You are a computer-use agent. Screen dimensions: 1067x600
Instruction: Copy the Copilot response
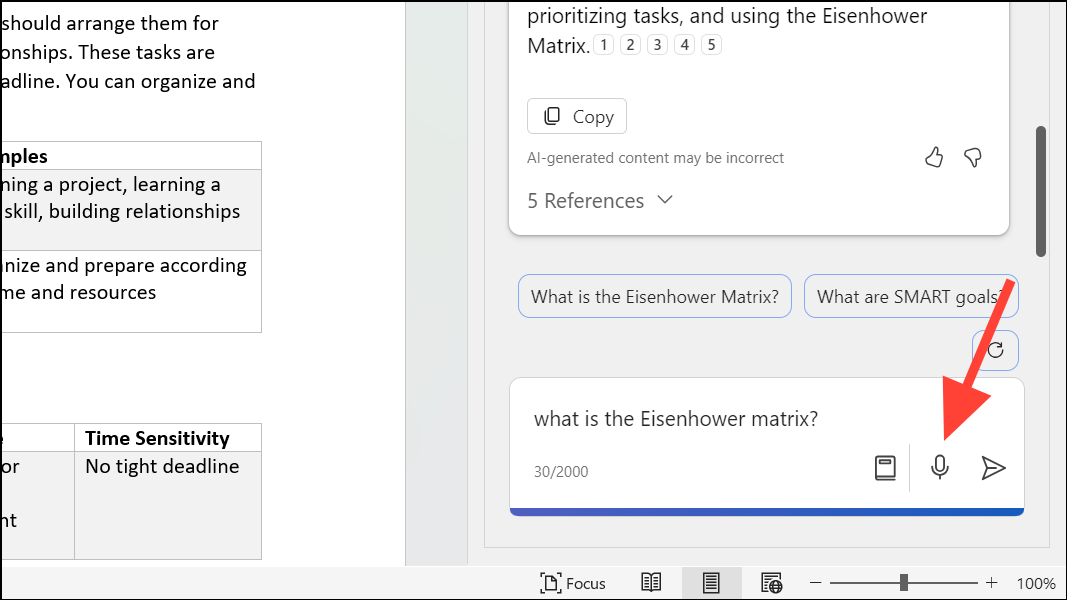point(576,116)
